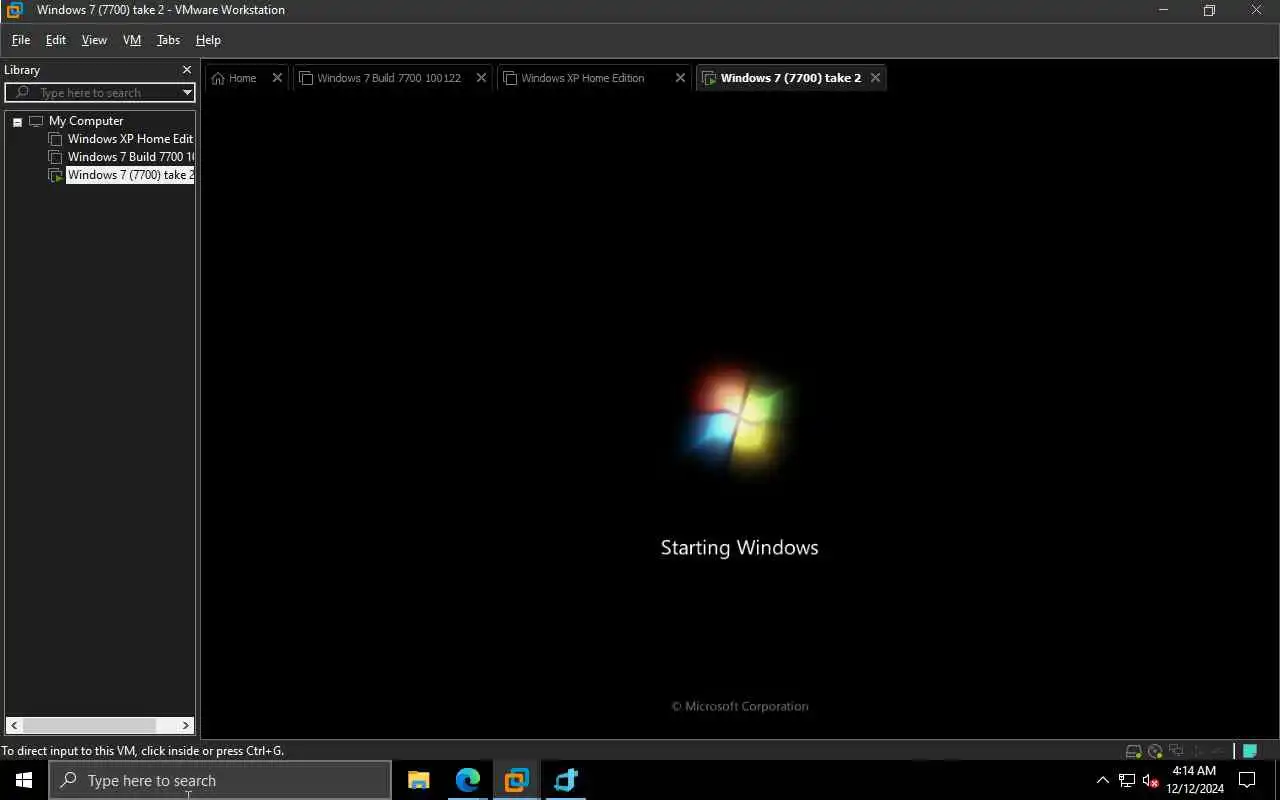The image size is (1280, 800).
Task: Minimize the VMware Workstation window
Action: (x=1163, y=10)
